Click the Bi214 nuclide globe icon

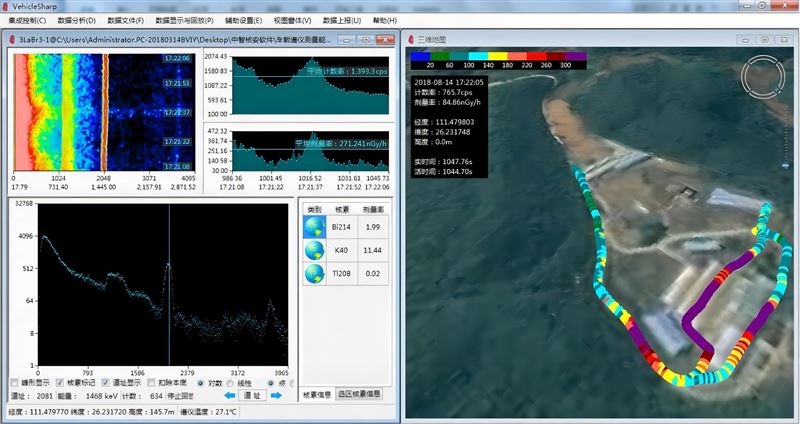[315, 227]
